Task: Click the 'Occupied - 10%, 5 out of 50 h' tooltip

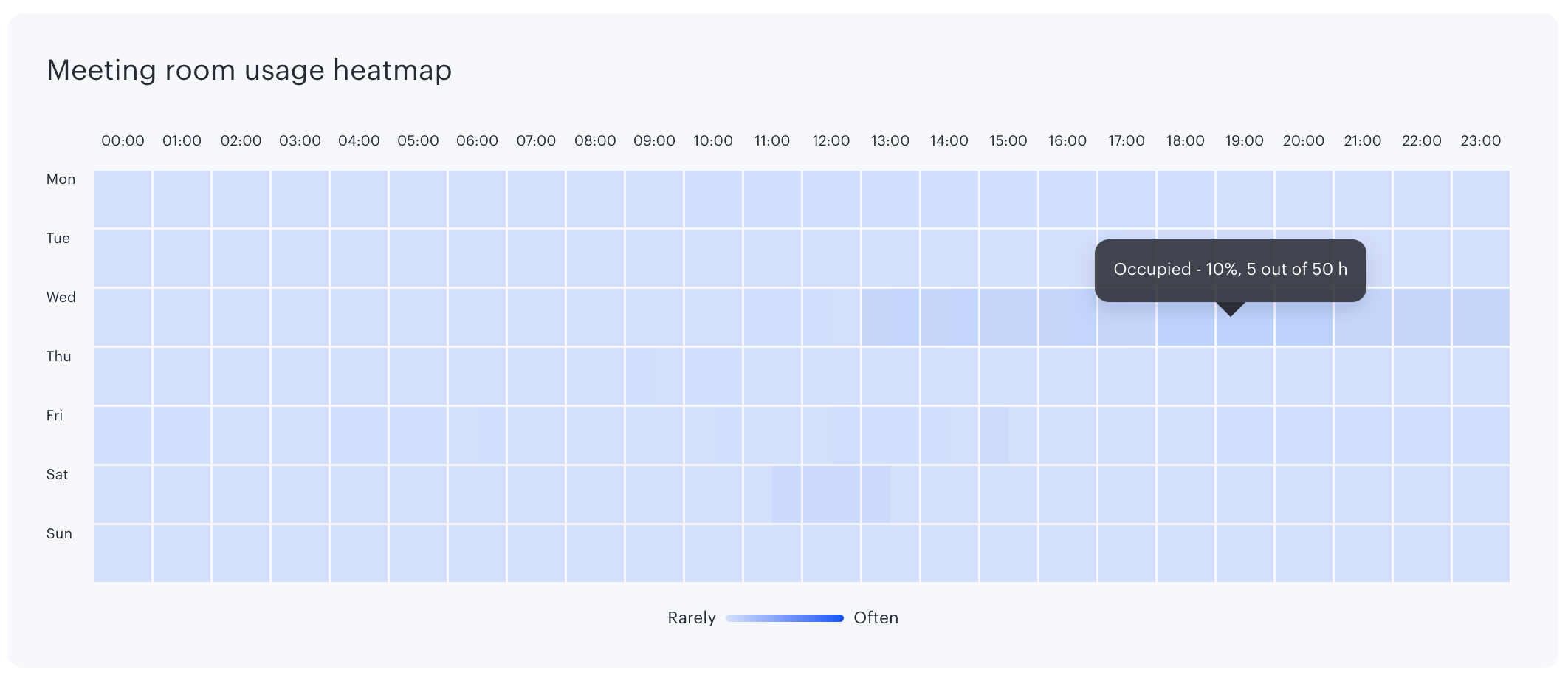Action: (1231, 270)
